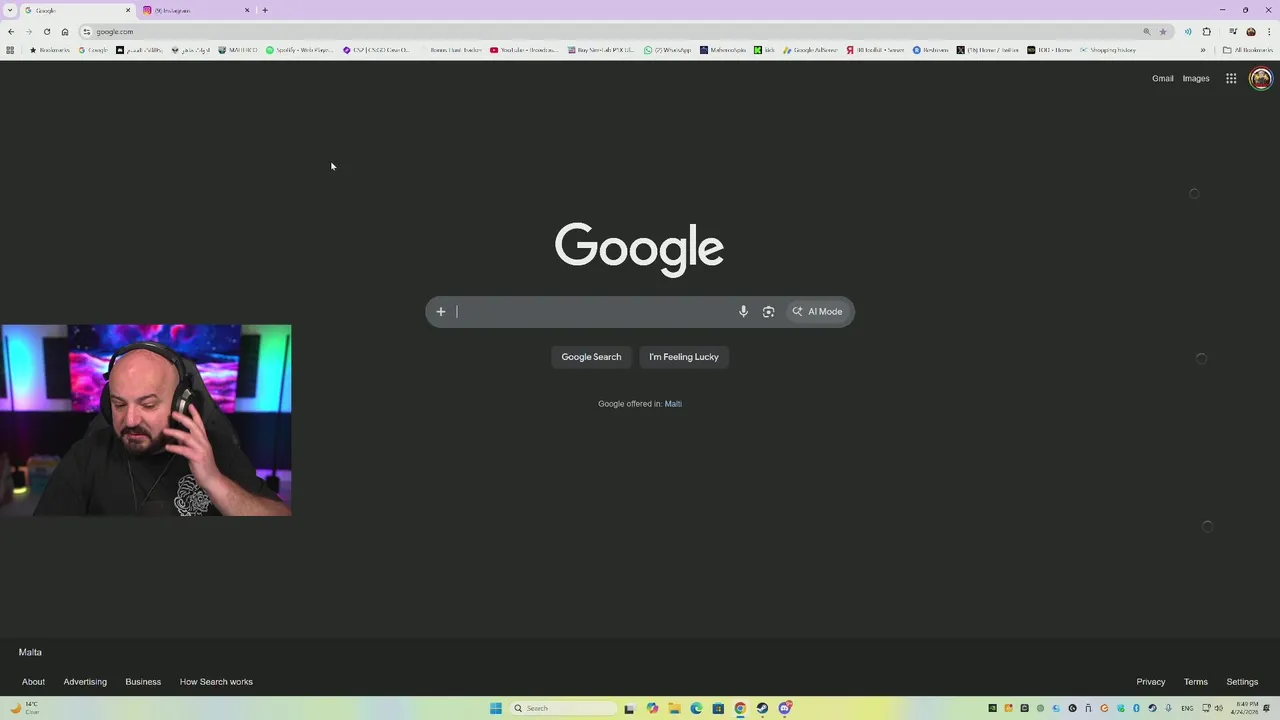
Task: Open Steam from the taskbar
Action: click(x=762, y=708)
